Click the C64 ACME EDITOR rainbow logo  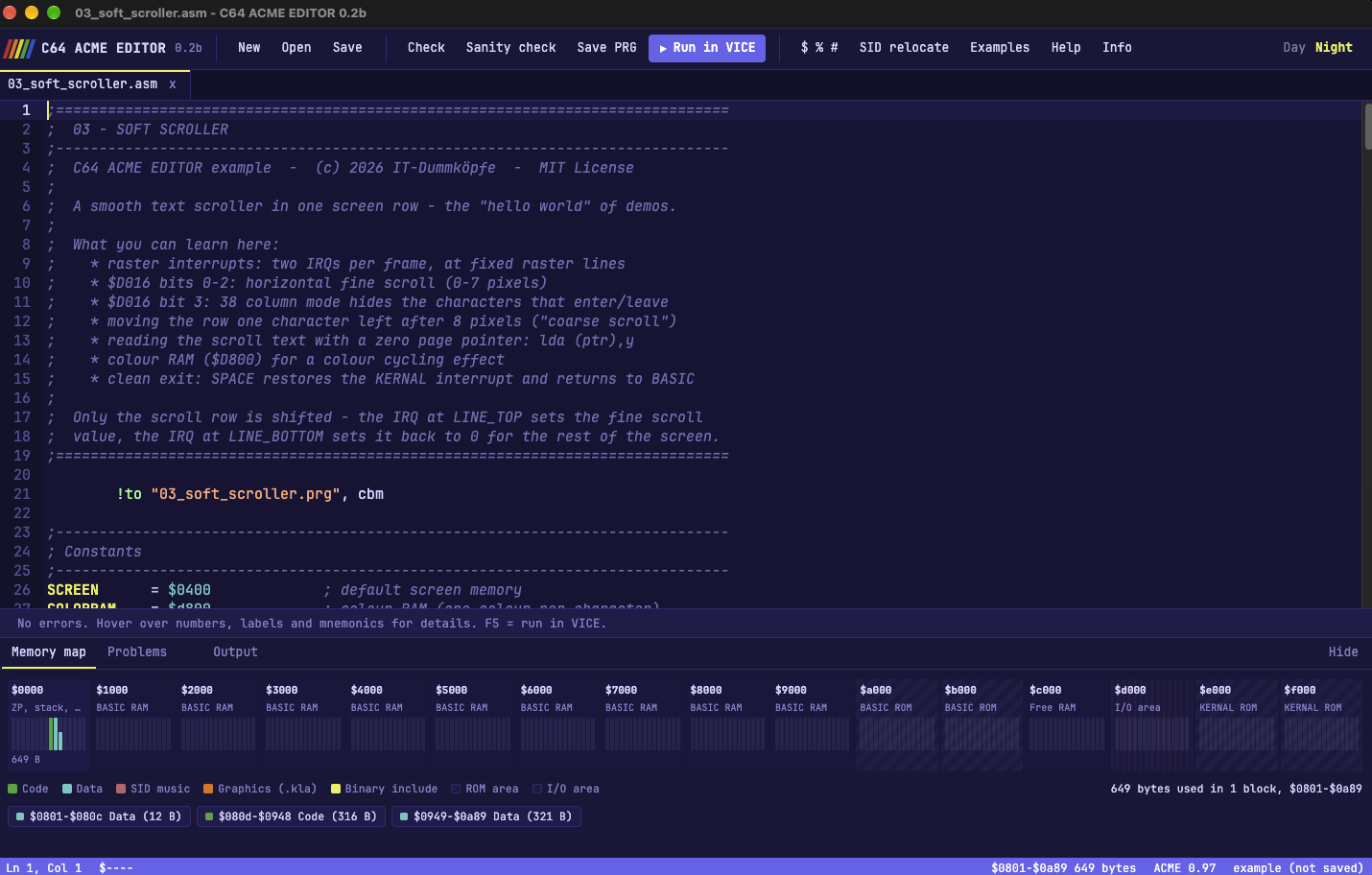(20, 48)
